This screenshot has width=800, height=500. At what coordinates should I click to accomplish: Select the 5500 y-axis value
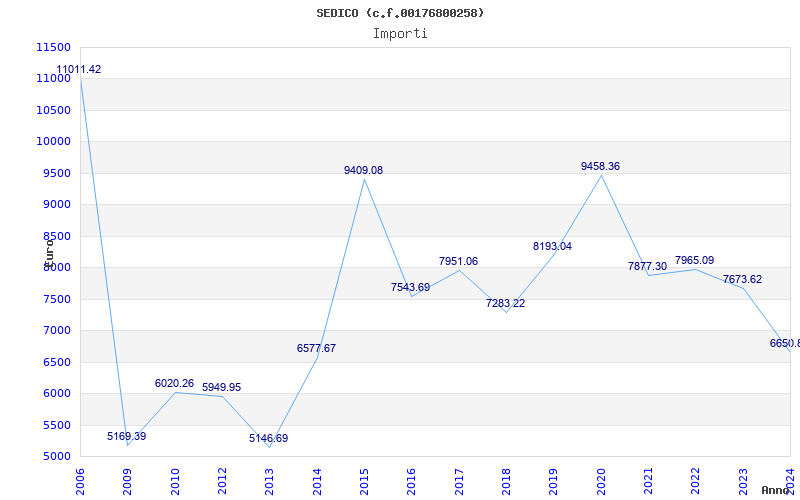56,425
